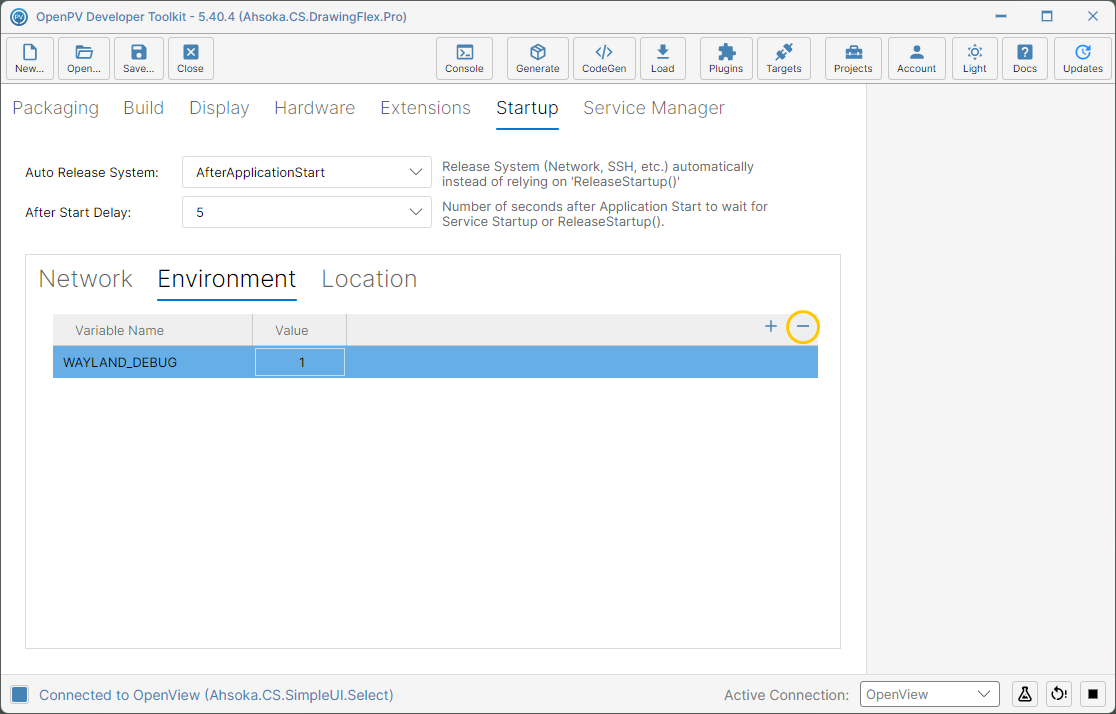Switch to the Packaging tab
The height and width of the screenshot is (714, 1116).
pos(56,108)
